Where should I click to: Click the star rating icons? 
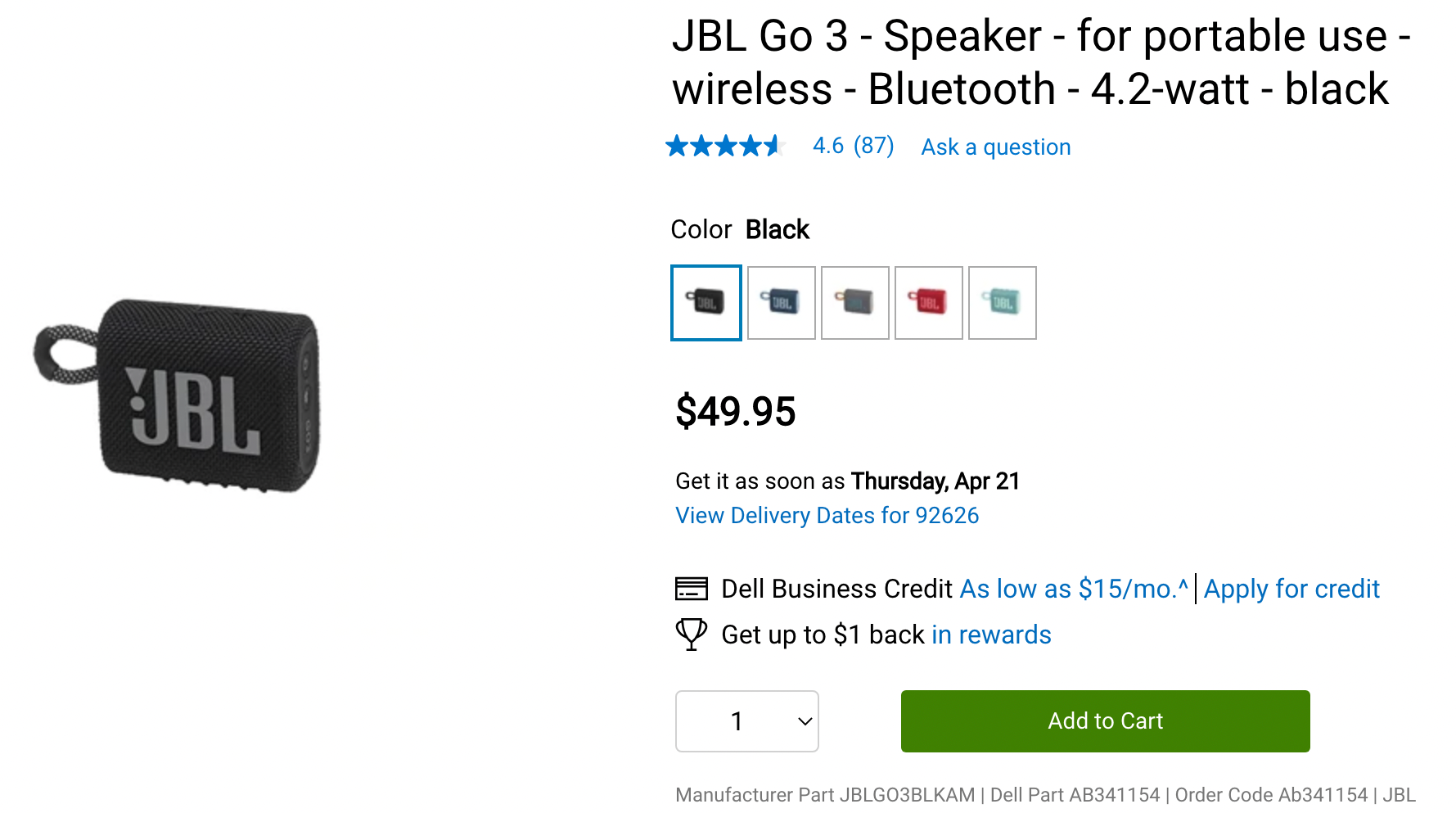725,147
